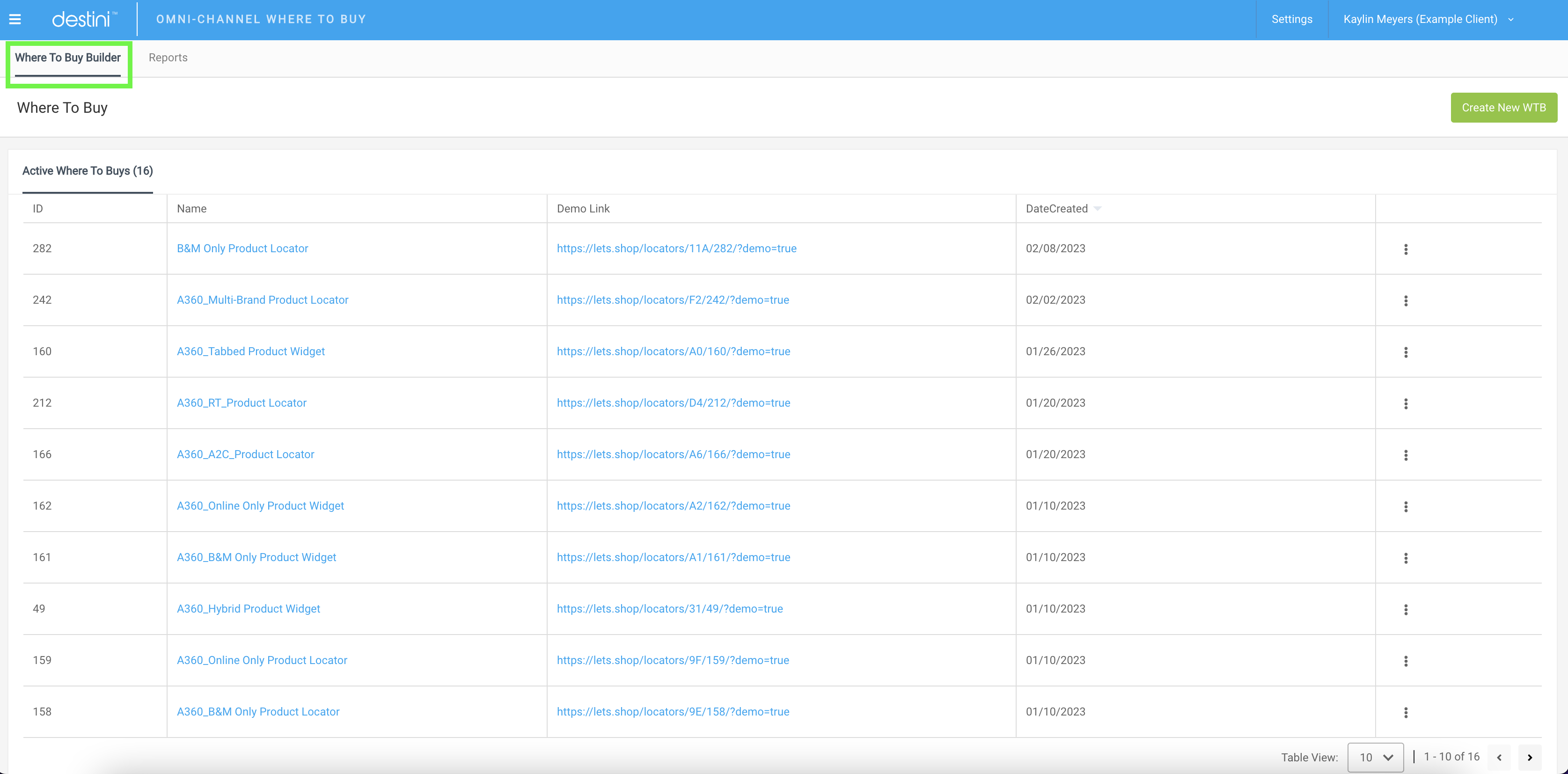
Task: Open A360_B&M Only Product Widget link
Action: pyautogui.click(x=256, y=557)
